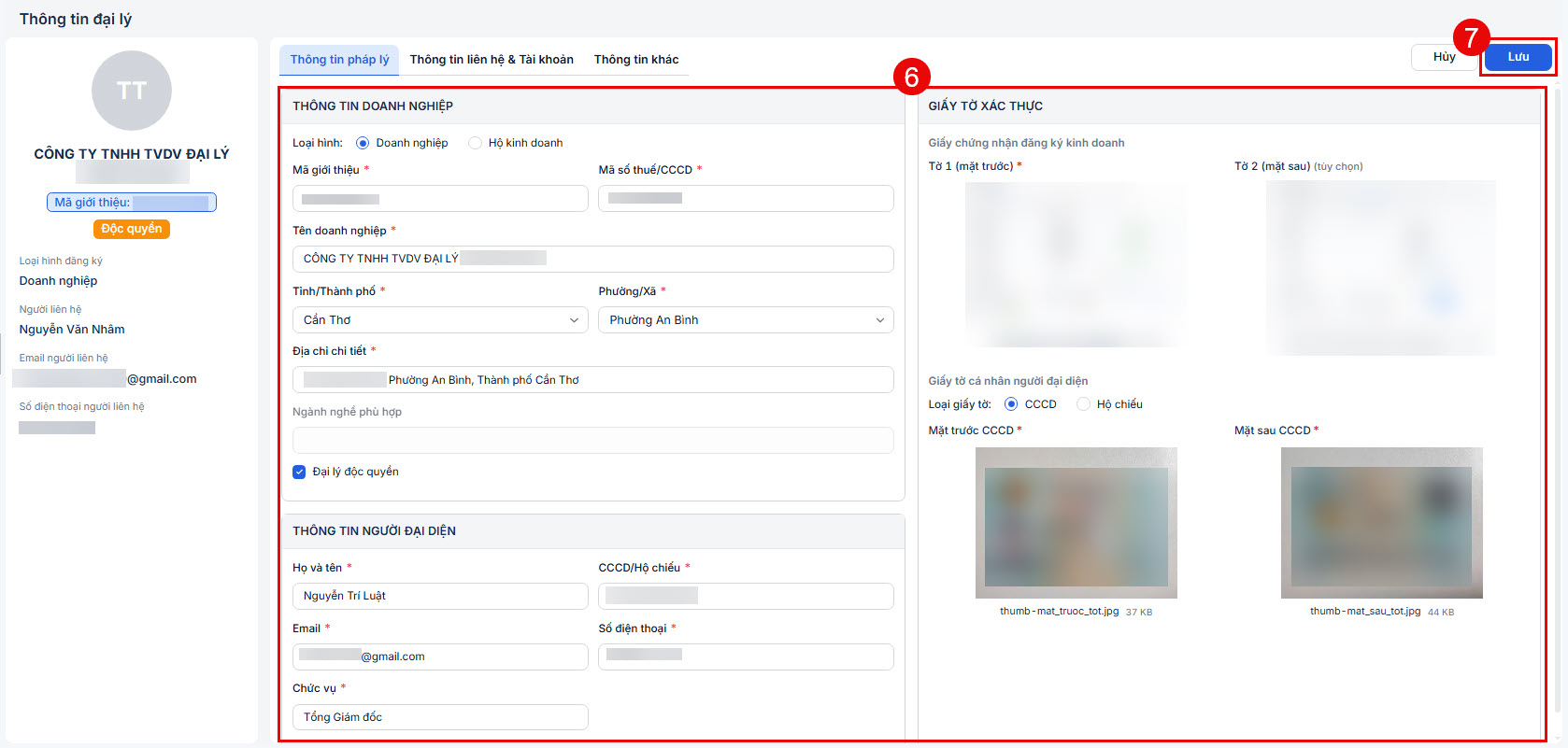The height and width of the screenshot is (748, 1568).
Task: Choose CCCD as document type
Action: 1011,404
